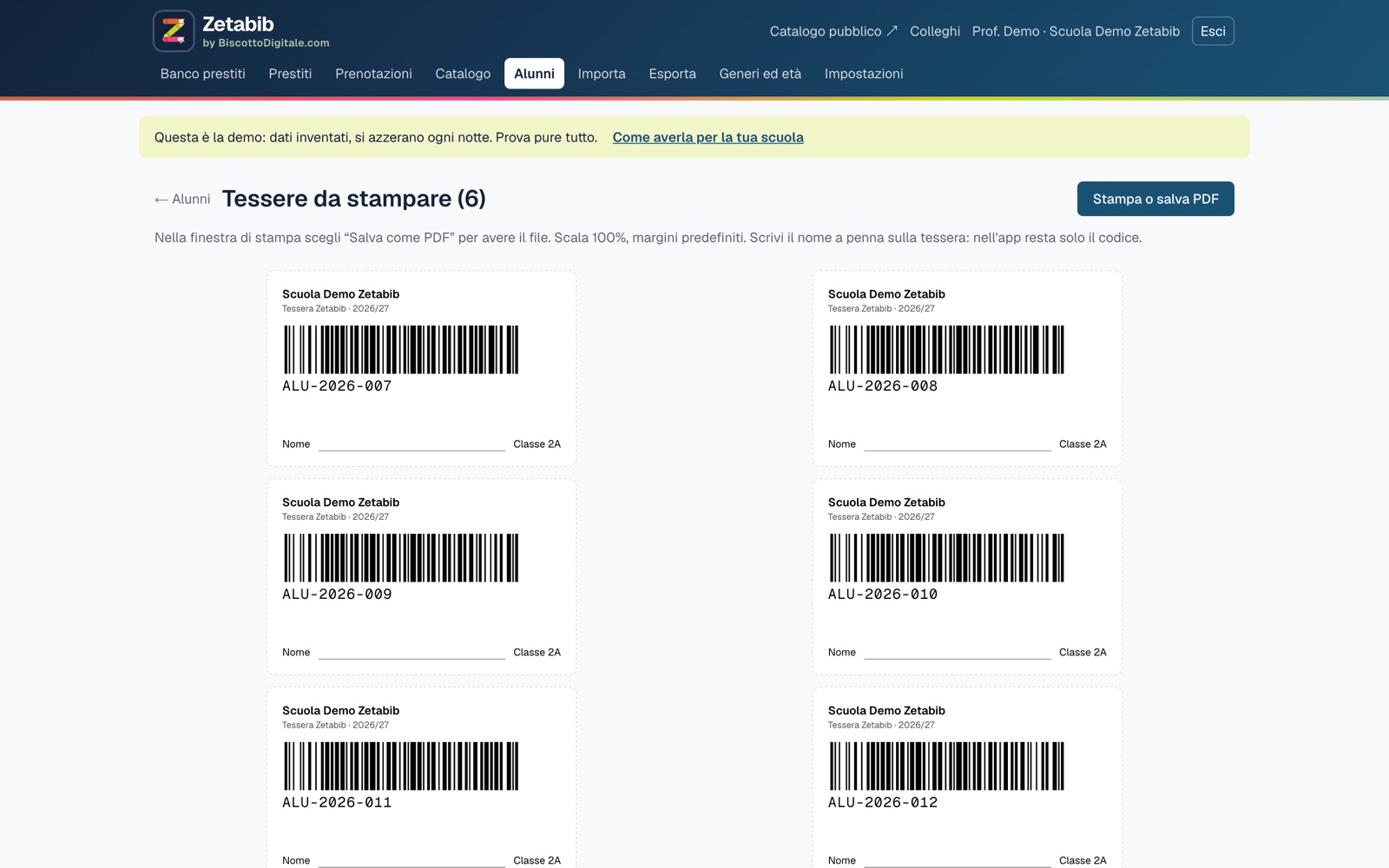1389x868 pixels.
Task: Select the Alunni tab
Action: 534,74
